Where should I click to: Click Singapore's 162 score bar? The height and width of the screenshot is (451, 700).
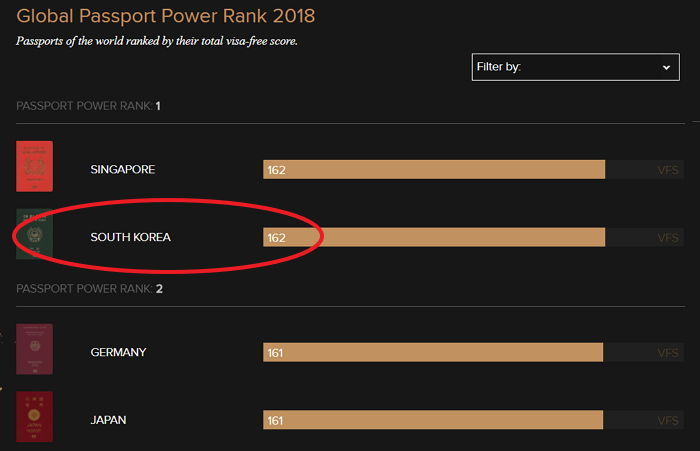(434, 170)
